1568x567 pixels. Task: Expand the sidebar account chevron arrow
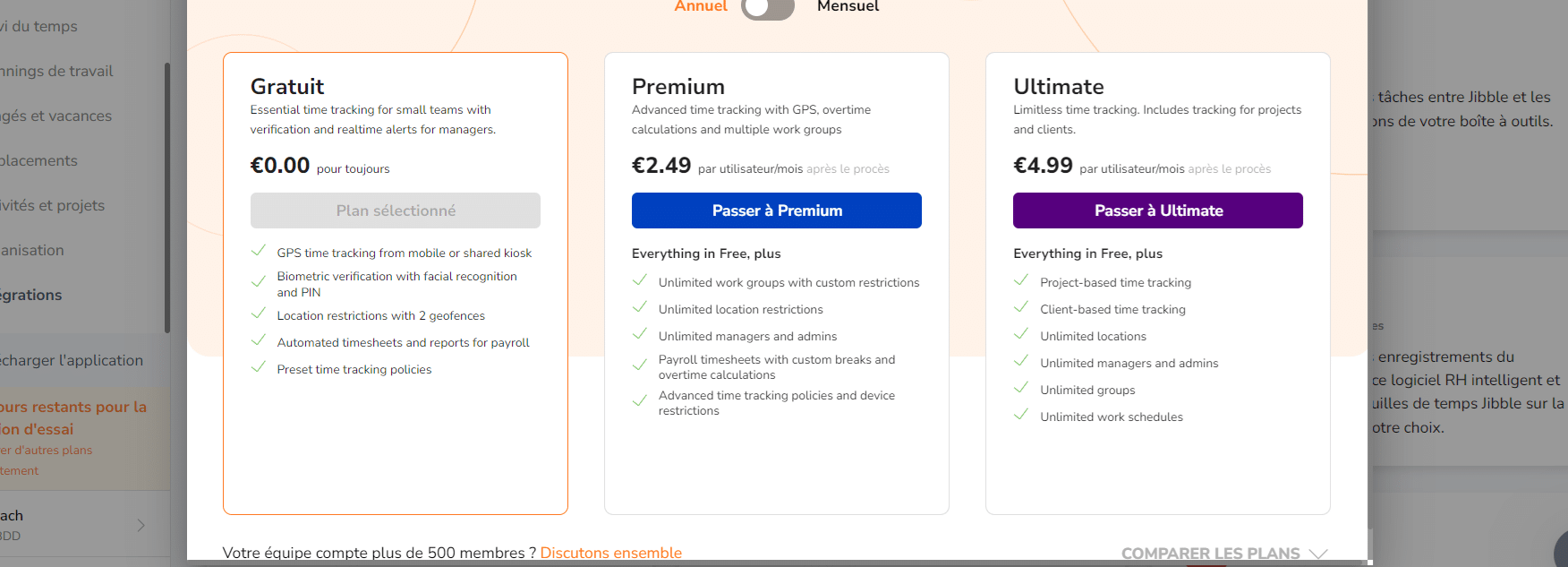(x=141, y=525)
